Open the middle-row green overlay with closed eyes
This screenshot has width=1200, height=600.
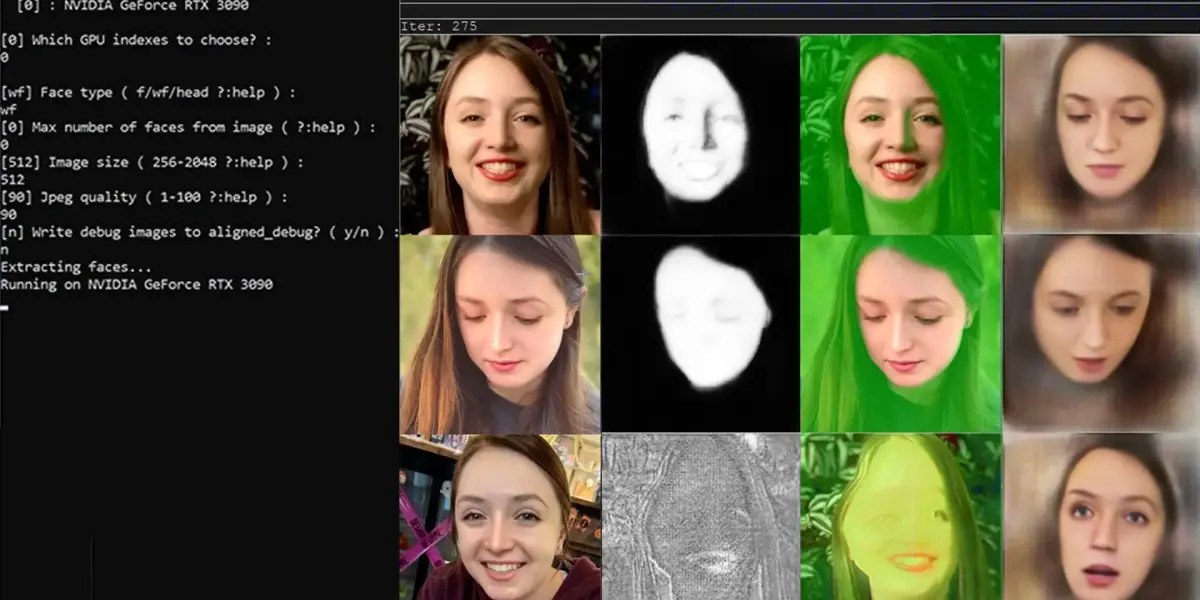coord(900,334)
